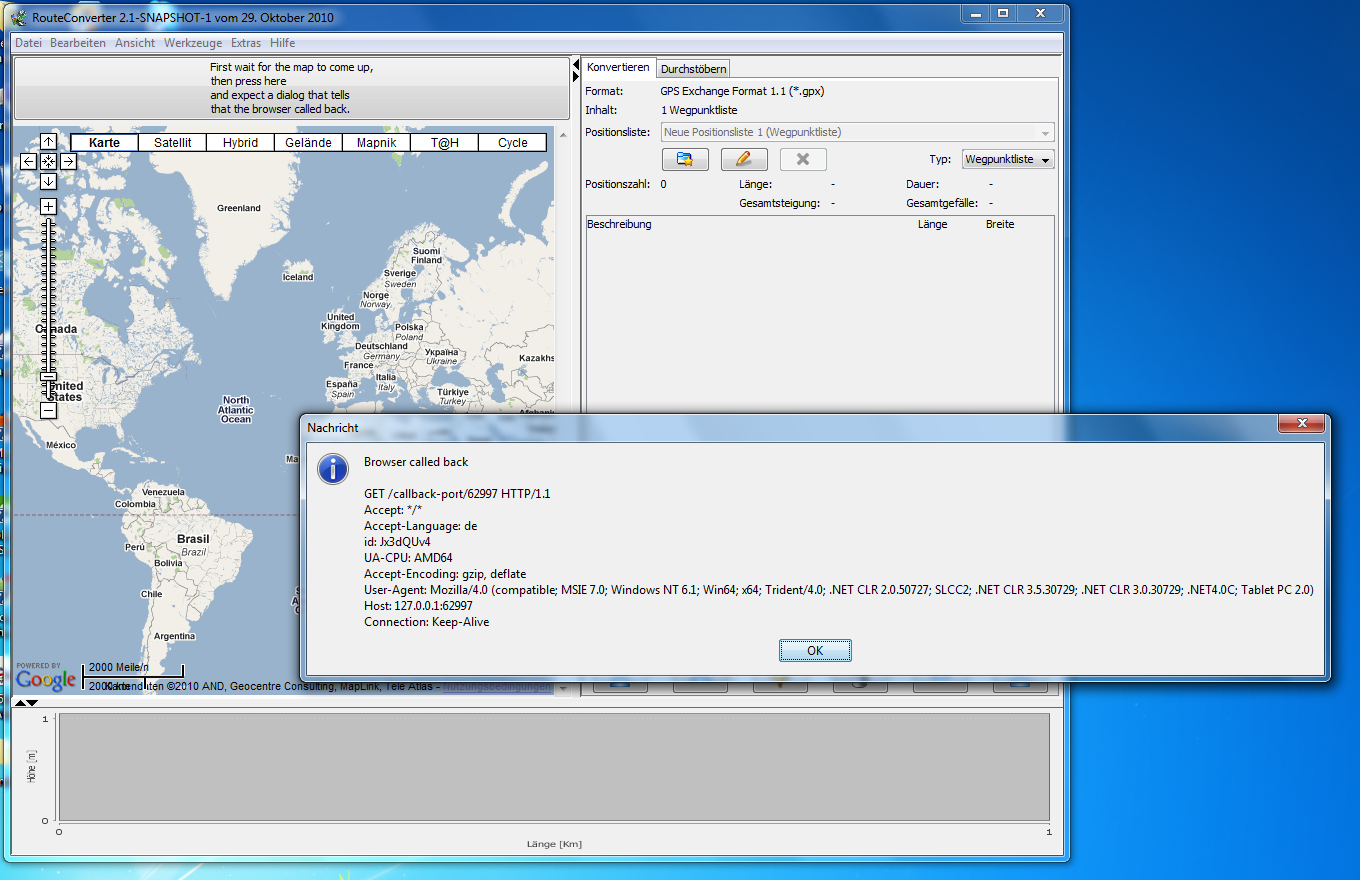
Task: Pan the map up with arrow button
Action: coord(48,142)
